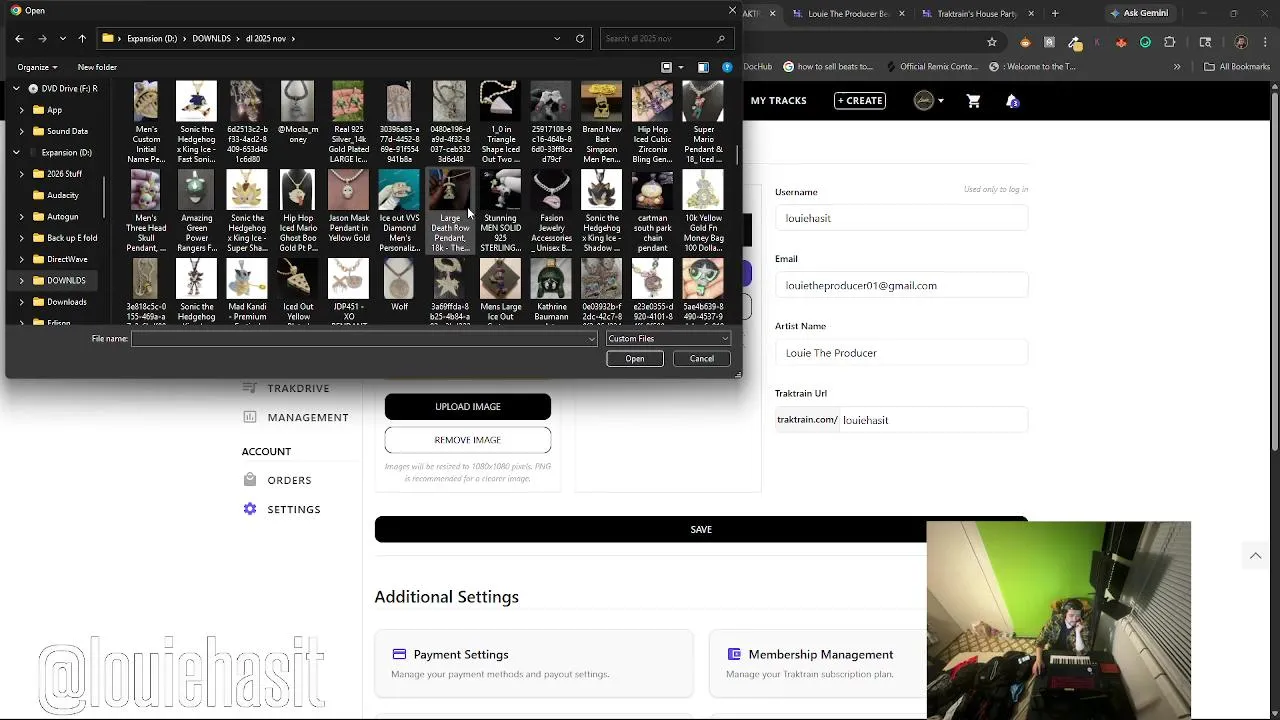The width and height of the screenshot is (1280, 720).
Task: Open Traktrain user avatar menu
Action: point(929,101)
